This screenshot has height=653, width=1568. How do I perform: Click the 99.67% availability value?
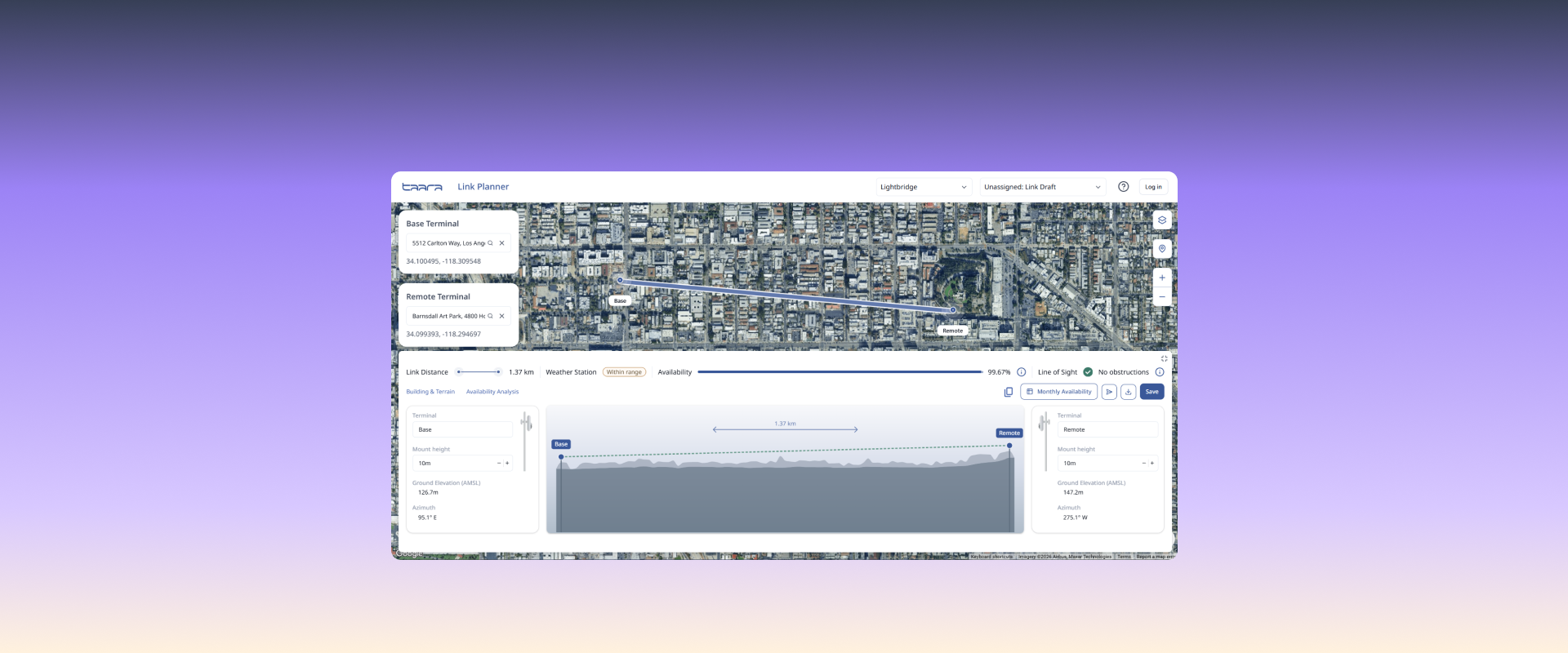point(999,372)
